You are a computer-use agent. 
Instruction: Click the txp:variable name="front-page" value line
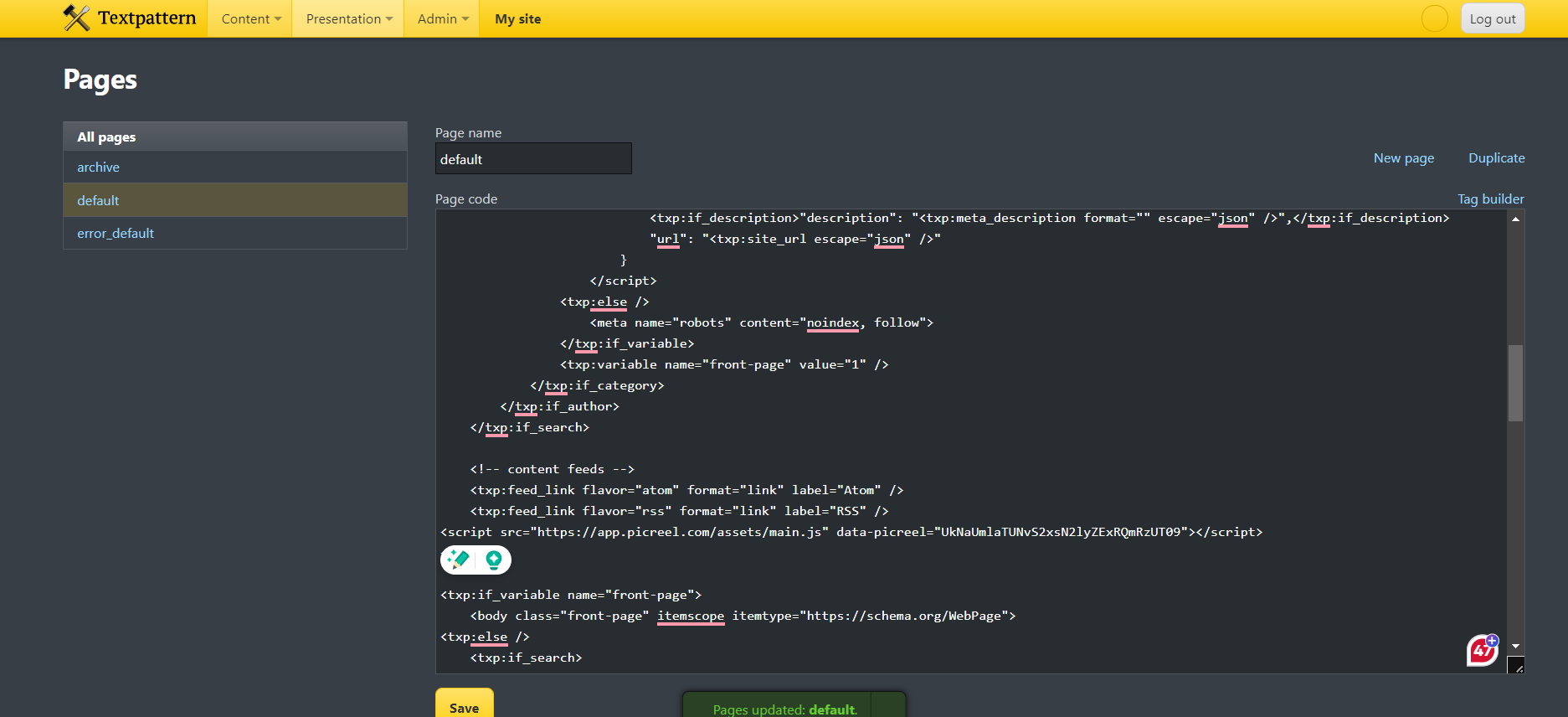(x=724, y=364)
